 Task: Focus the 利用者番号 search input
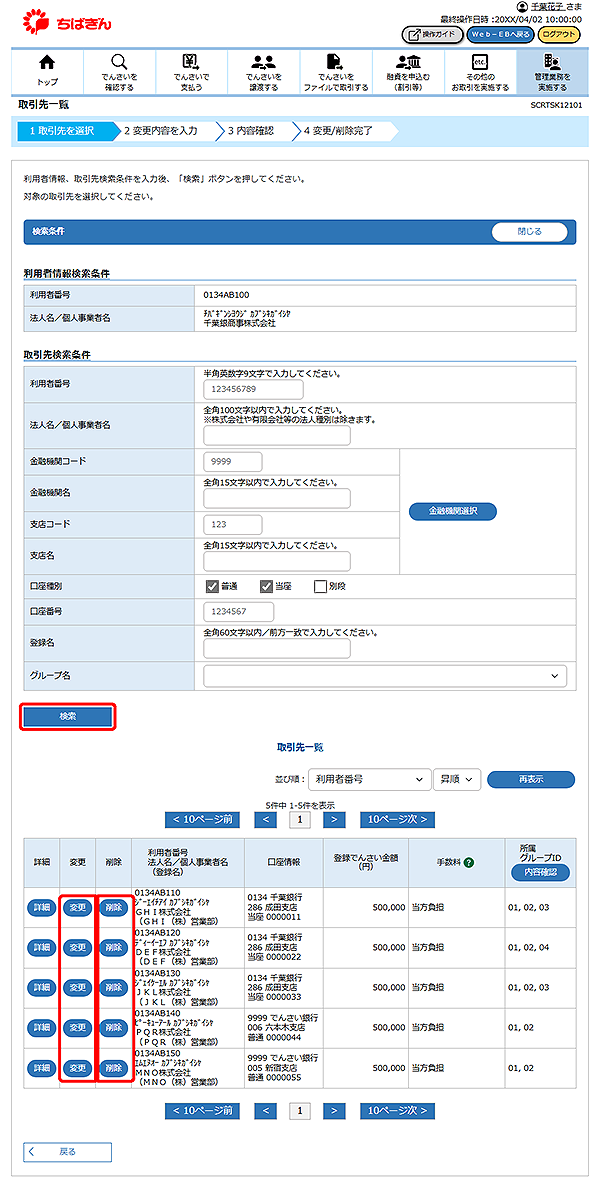point(254,389)
